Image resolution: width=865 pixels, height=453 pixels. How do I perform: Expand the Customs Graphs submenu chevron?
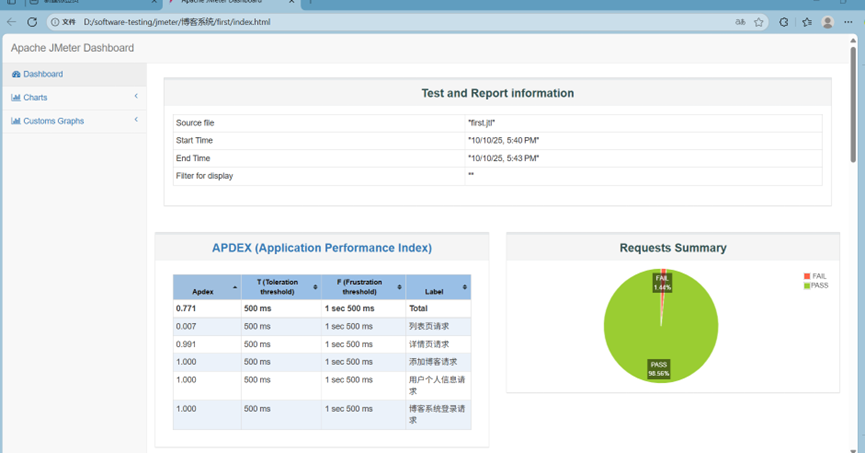click(136, 119)
